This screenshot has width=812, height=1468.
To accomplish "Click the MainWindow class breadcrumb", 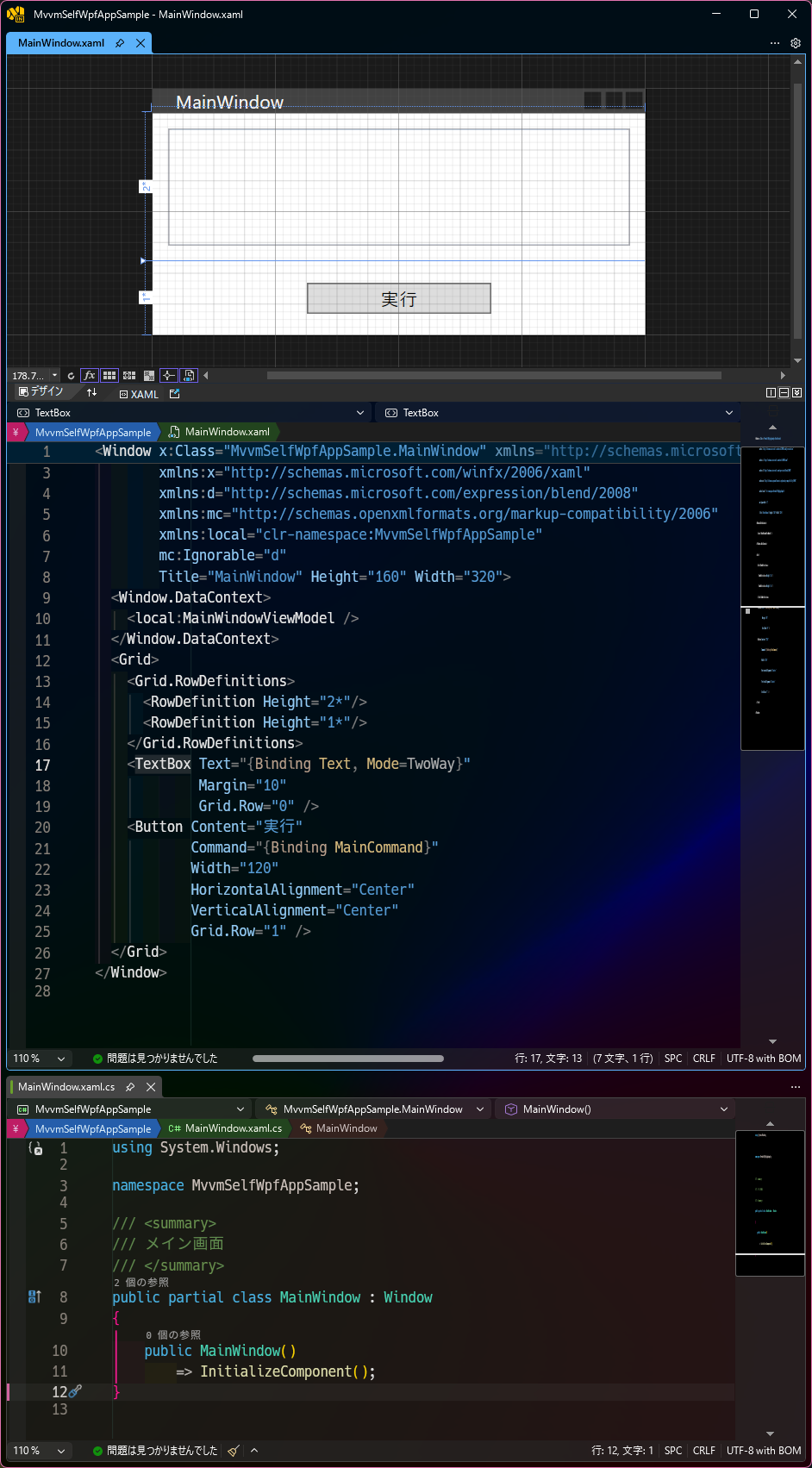I will tap(339, 1128).
